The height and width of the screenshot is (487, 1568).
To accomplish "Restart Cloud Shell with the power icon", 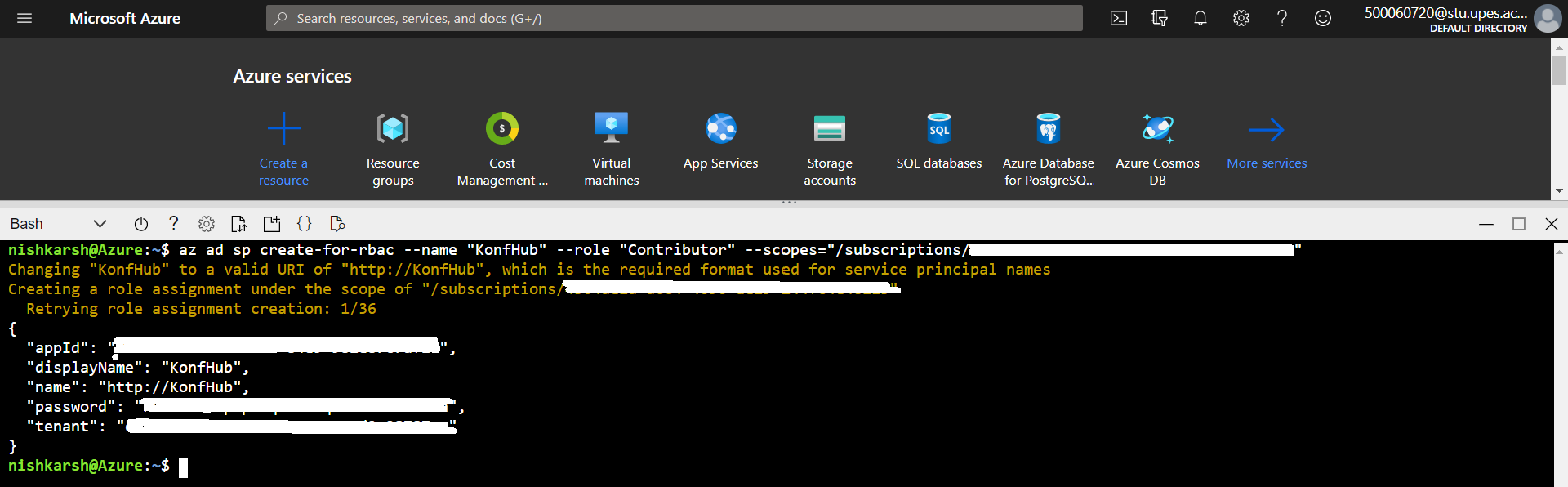I will click(140, 224).
